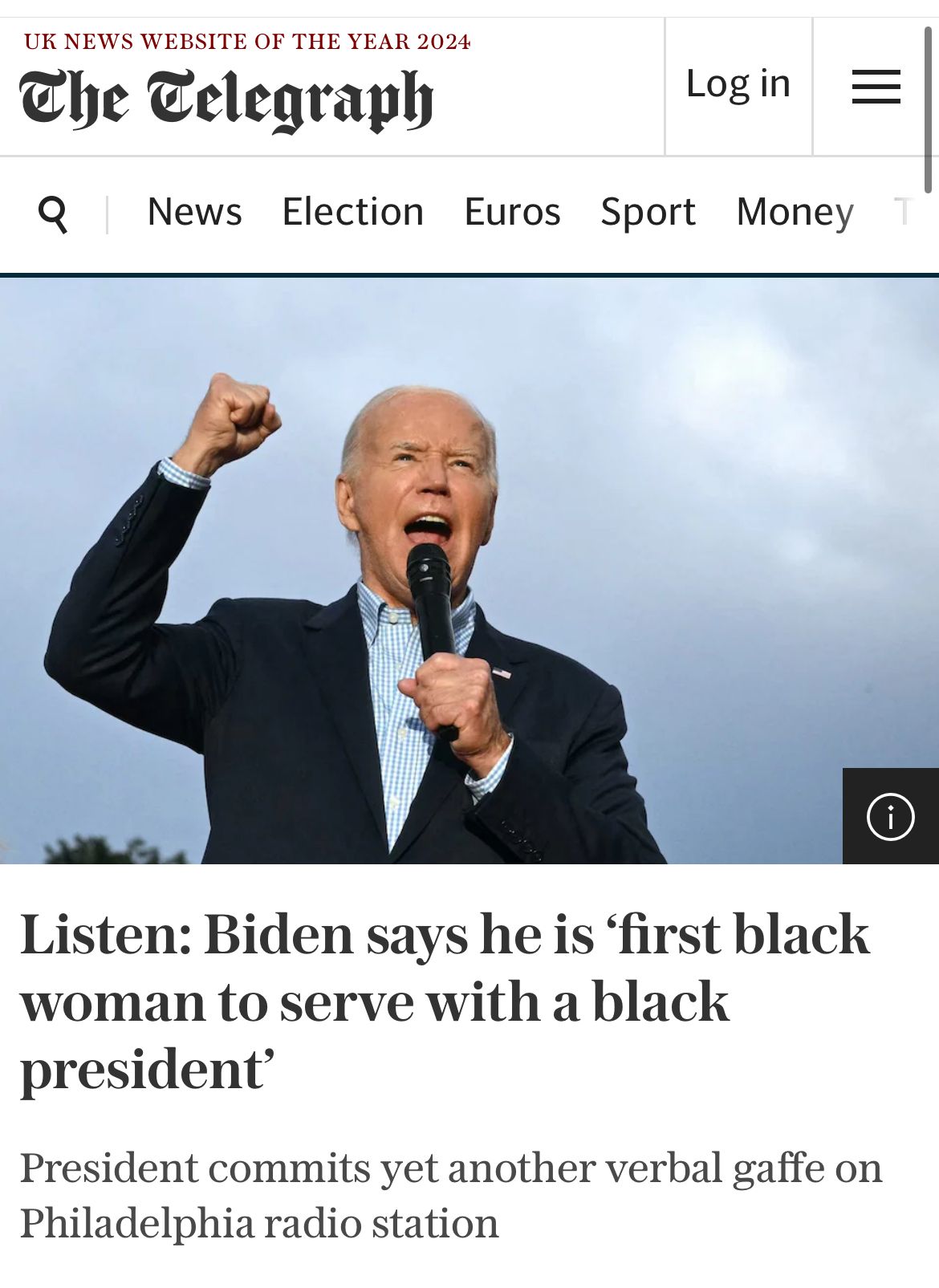Screen dimensions: 939x1288
Task: Go to the Money section
Action: tap(795, 213)
